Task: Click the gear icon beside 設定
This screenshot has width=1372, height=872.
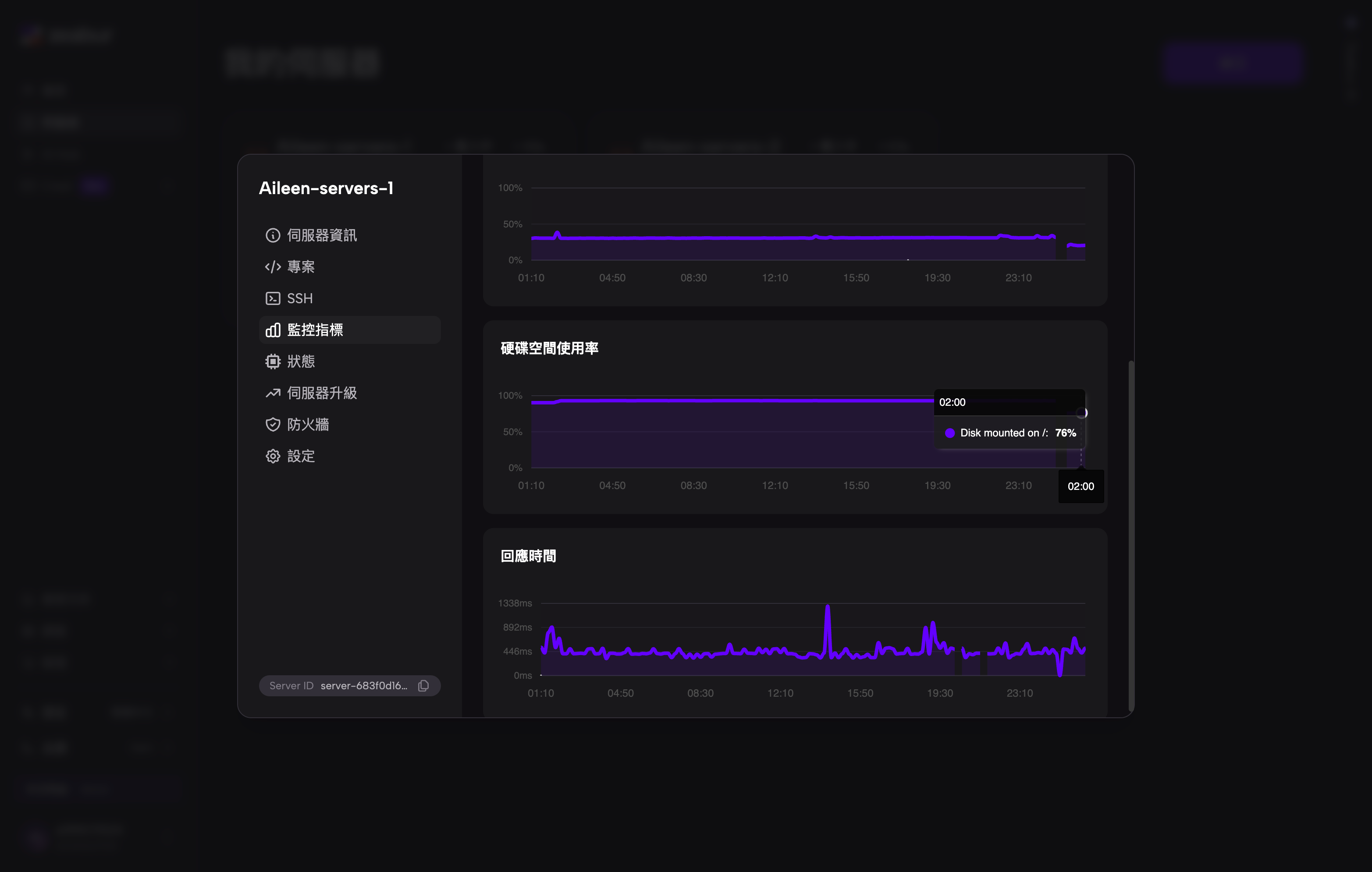Action: tap(273, 456)
